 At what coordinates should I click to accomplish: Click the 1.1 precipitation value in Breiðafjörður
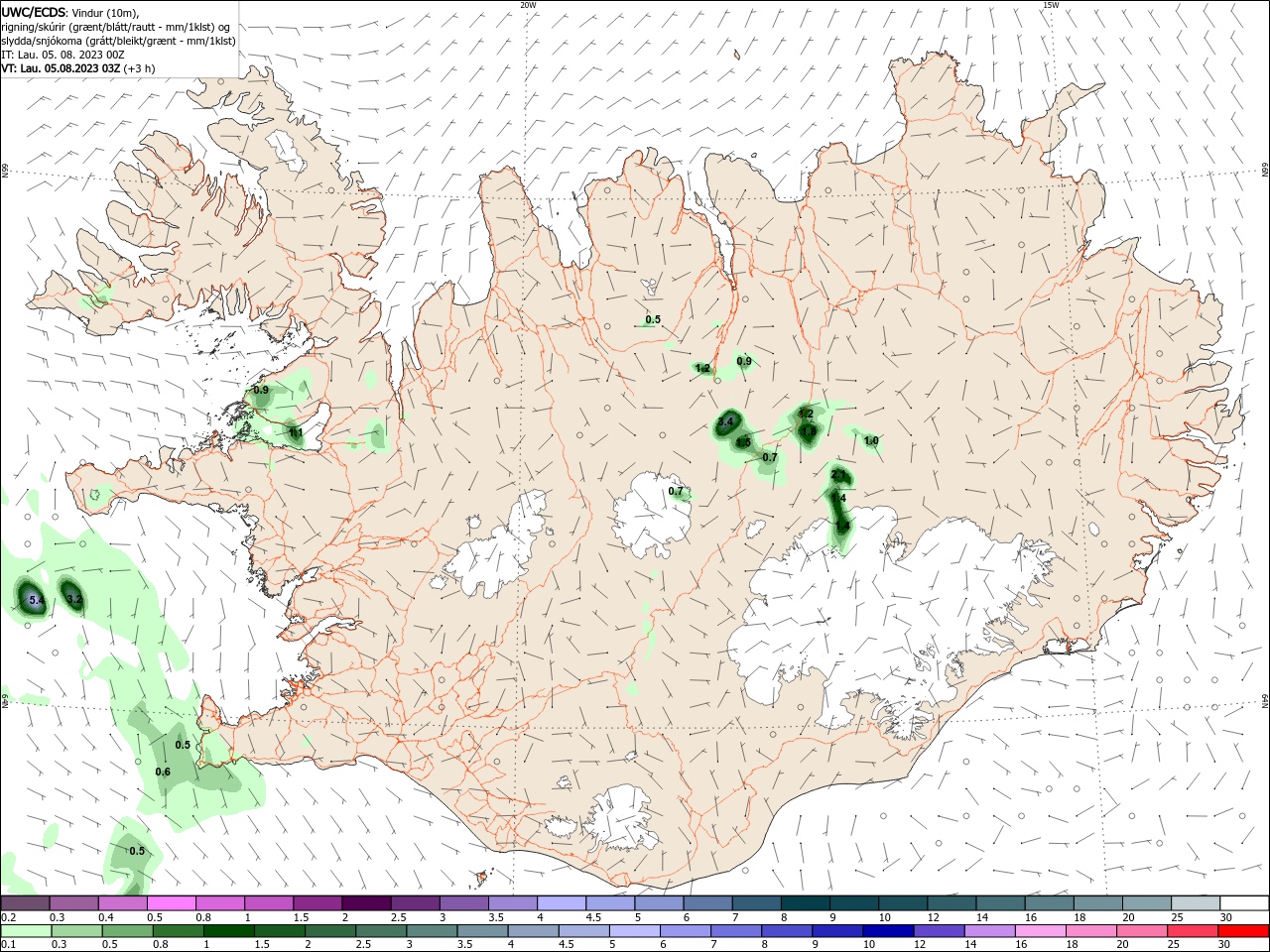tap(296, 432)
